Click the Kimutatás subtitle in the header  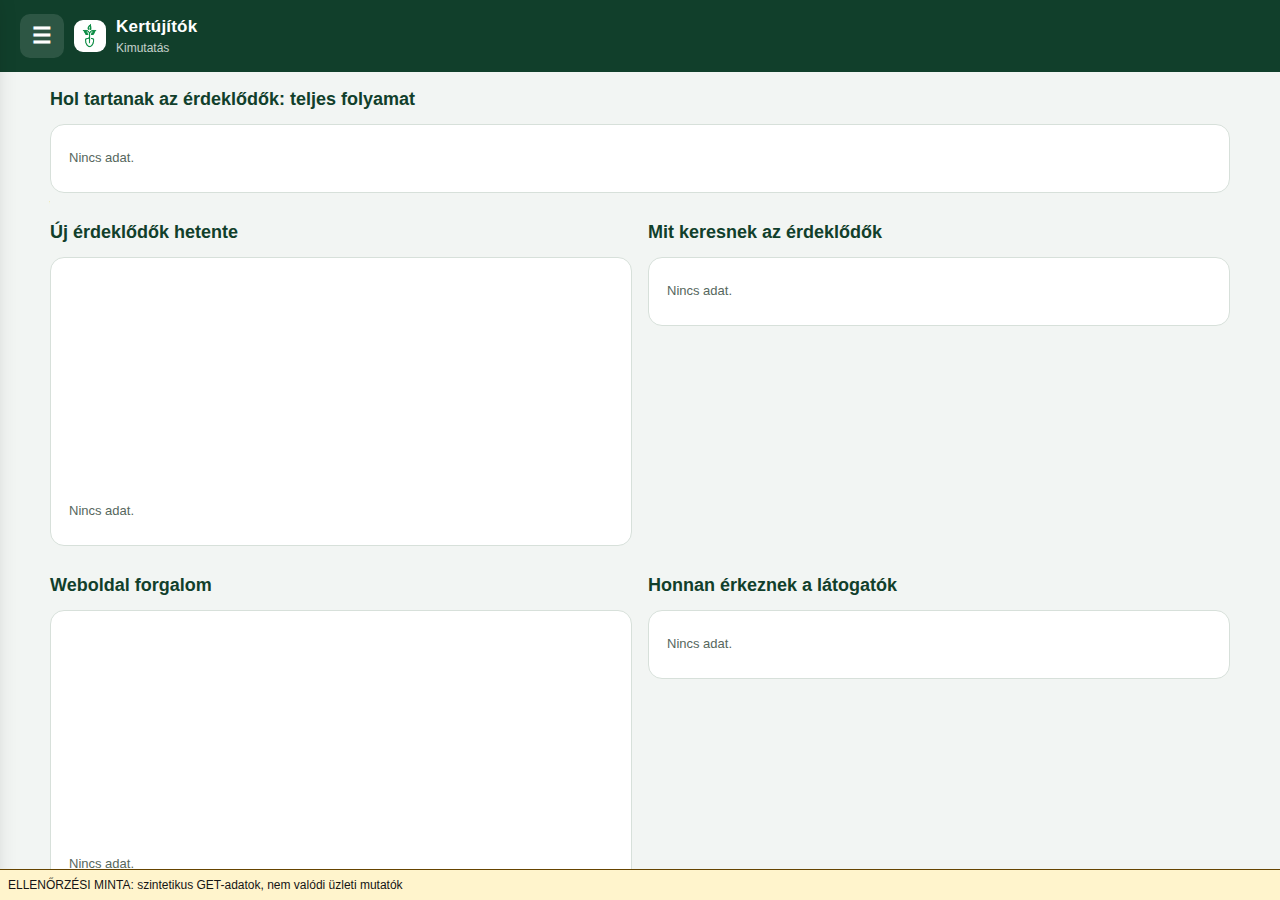pyautogui.click(x=143, y=48)
